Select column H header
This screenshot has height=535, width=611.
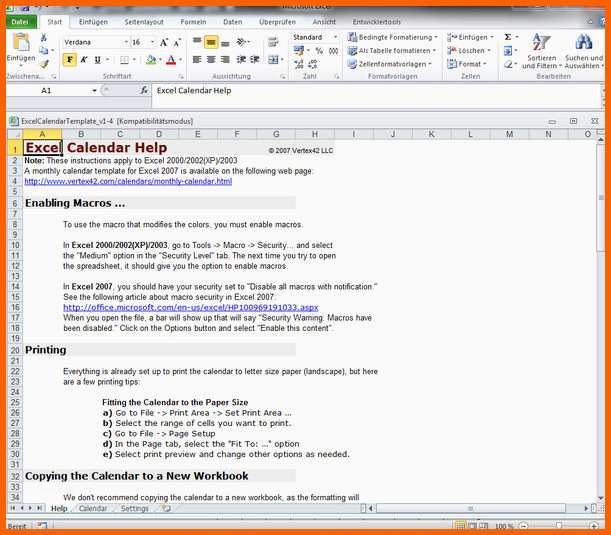coord(315,134)
